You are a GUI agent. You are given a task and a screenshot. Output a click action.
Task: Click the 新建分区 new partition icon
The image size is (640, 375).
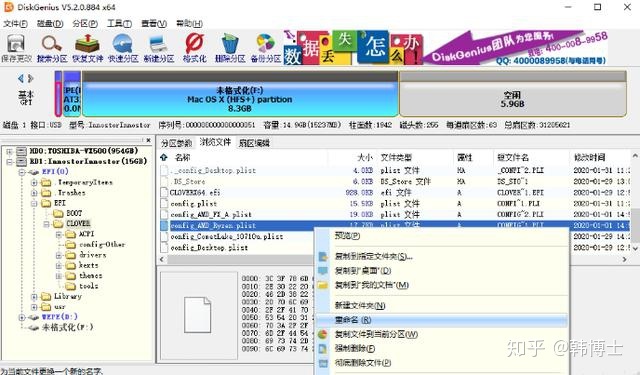[159, 48]
